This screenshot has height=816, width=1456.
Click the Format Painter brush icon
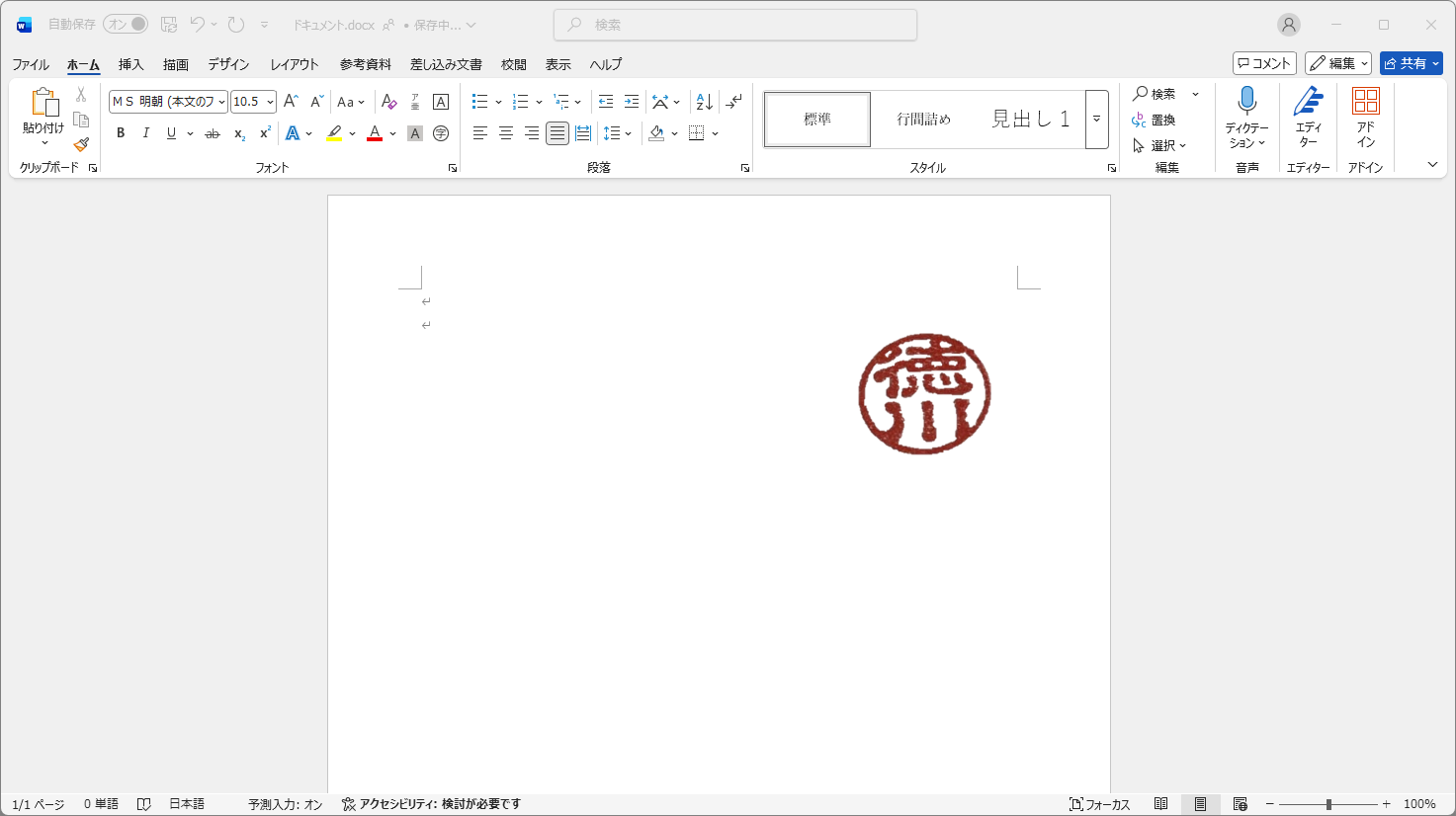(x=81, y=144)
